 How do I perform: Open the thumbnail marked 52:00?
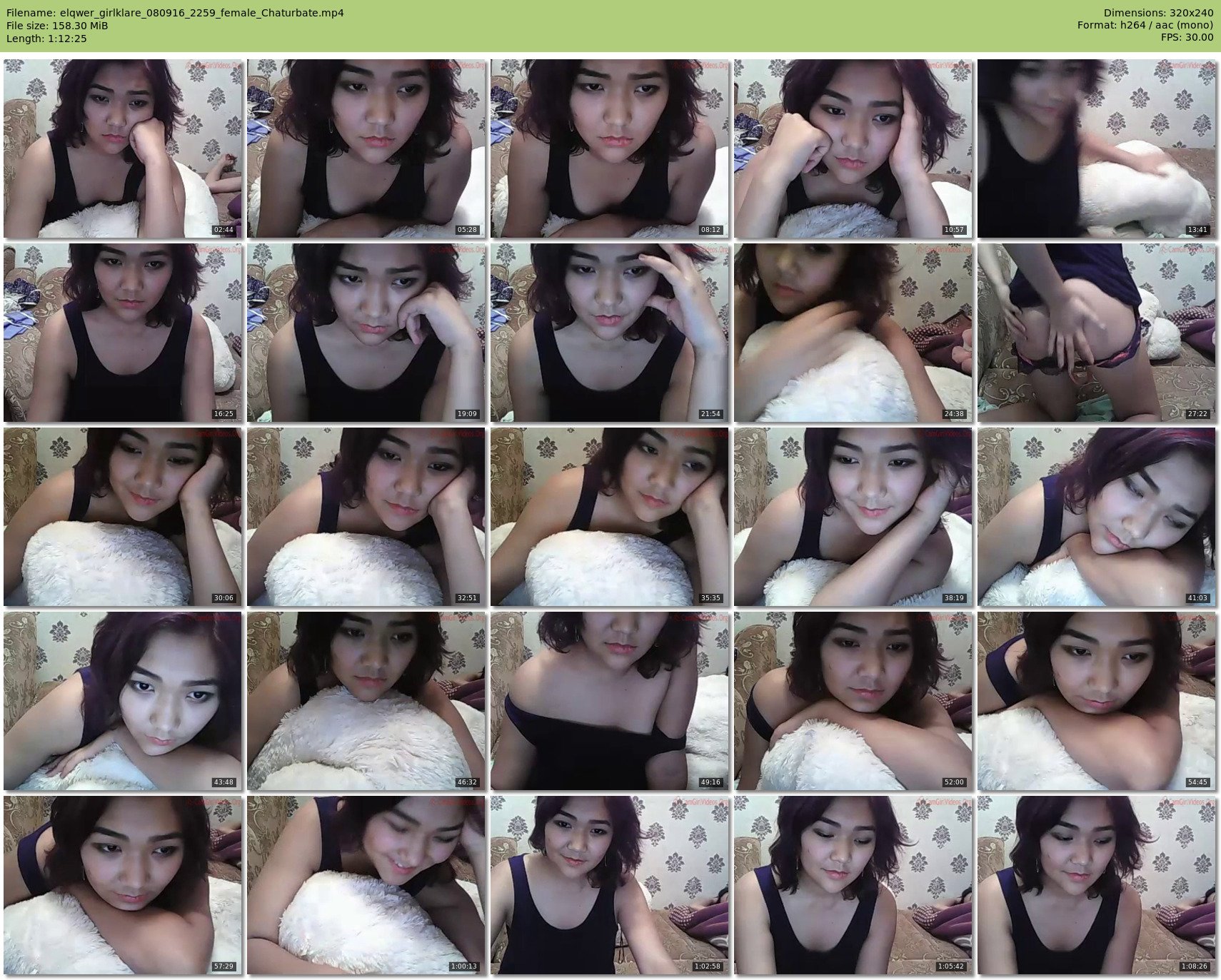tap(853, 701)
